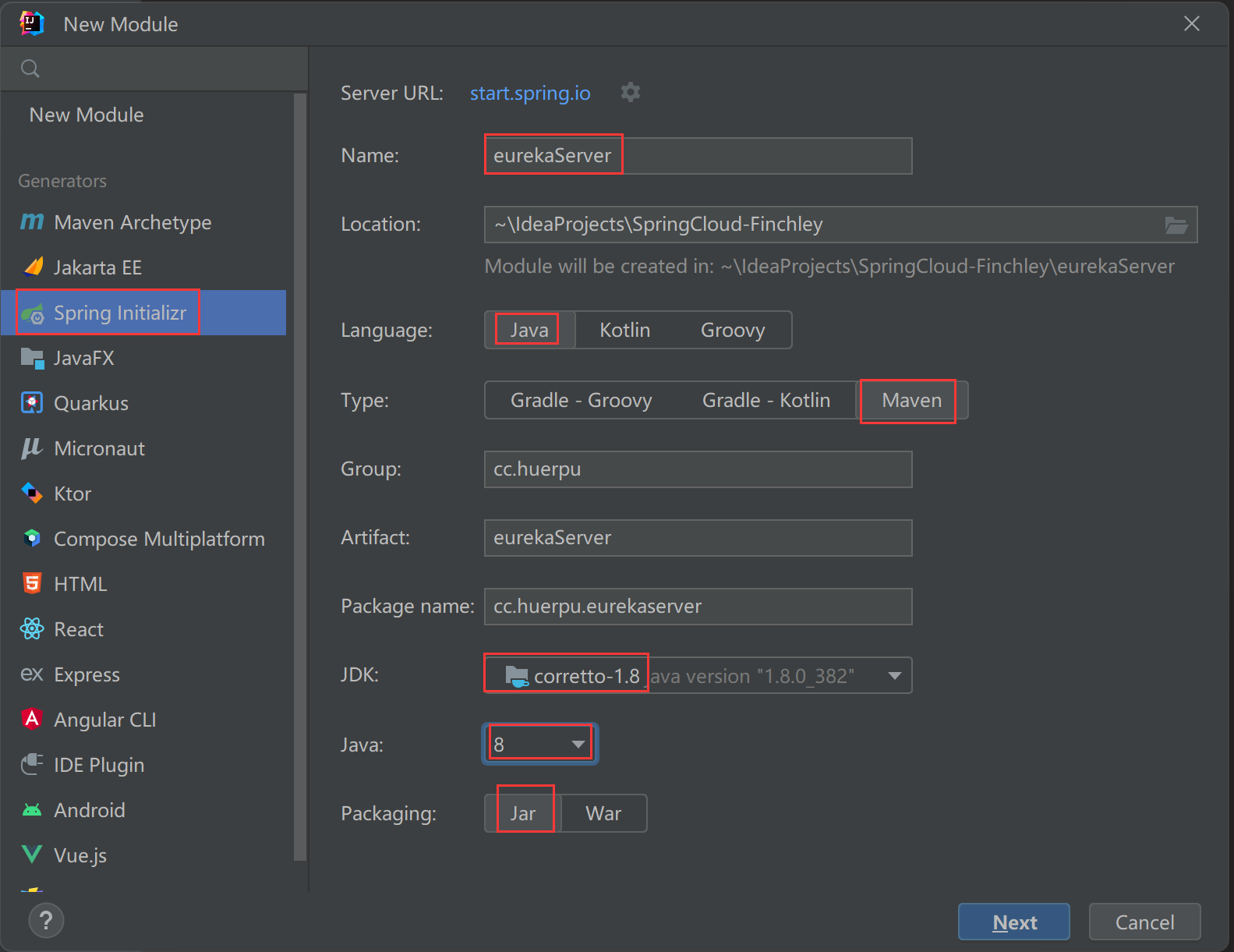Viewport: 1234px width, 952px height.
Task: Select Compose Multiplatform in generators list
Action: (159, 539)
